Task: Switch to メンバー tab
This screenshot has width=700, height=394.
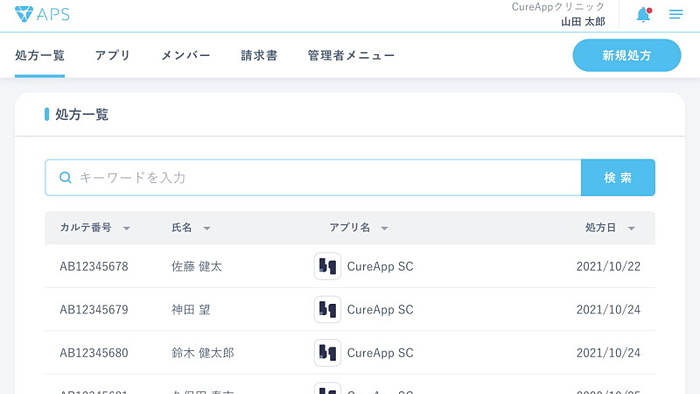Action: click(x=185, y=55)
